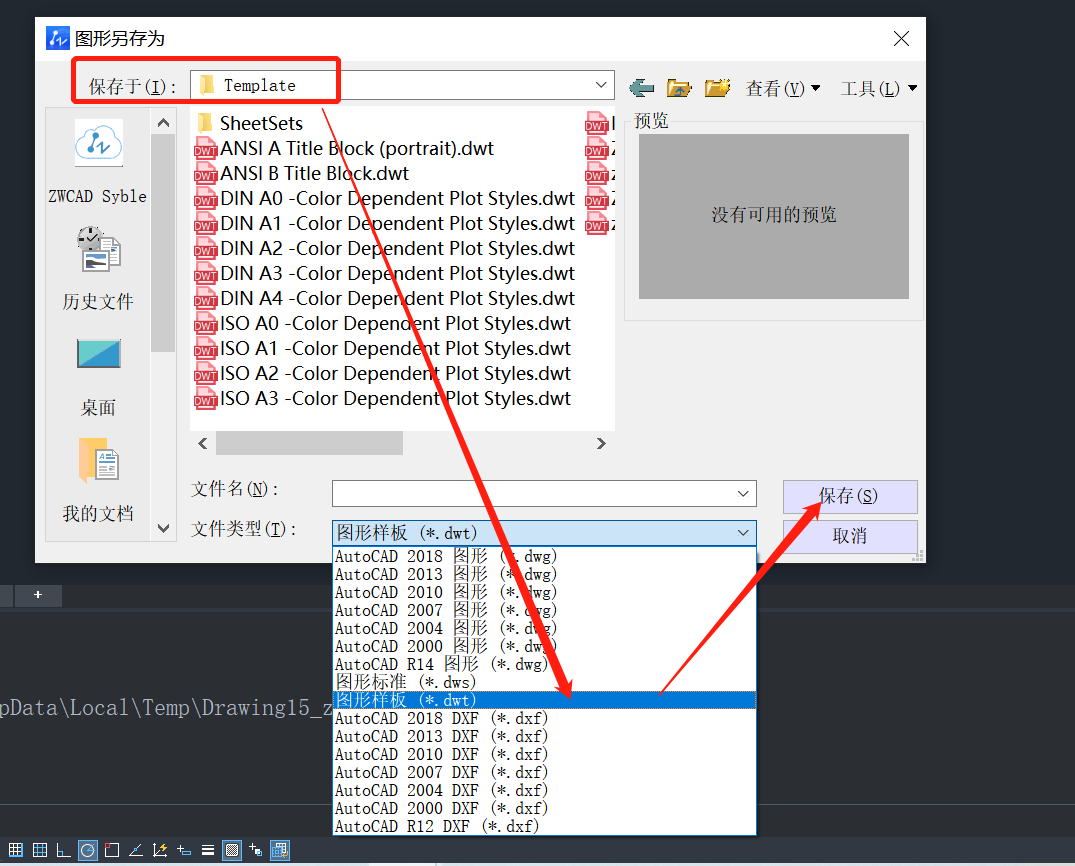1075x866 pixels.
Task: Click the file list horizontal scrollbar
Action: coord(309,444)
